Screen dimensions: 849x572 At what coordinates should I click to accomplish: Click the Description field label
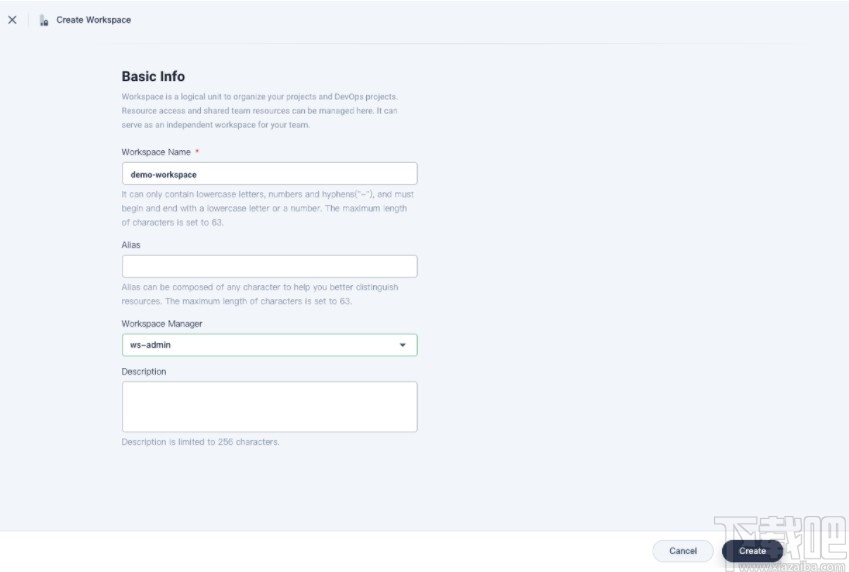[144, 372]
